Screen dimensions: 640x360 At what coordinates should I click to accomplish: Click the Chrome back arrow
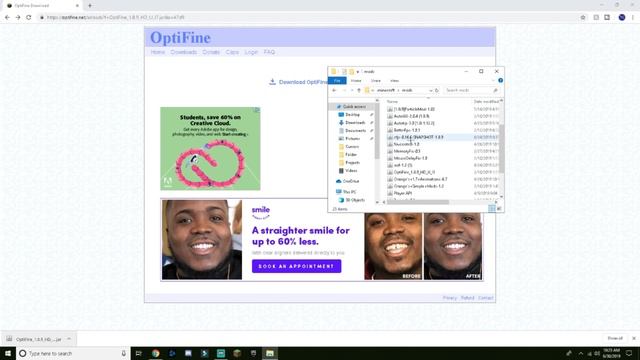pos(7,18)
